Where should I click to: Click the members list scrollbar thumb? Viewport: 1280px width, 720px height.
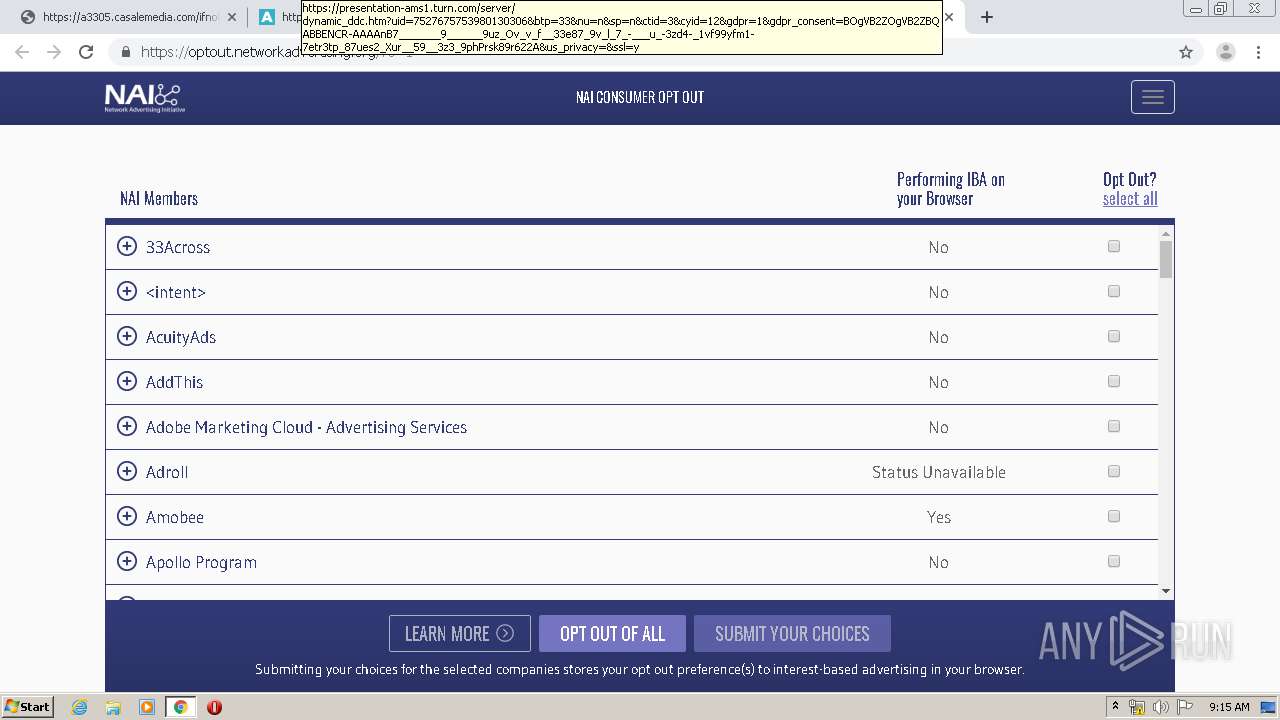(x=1166, y=259)
